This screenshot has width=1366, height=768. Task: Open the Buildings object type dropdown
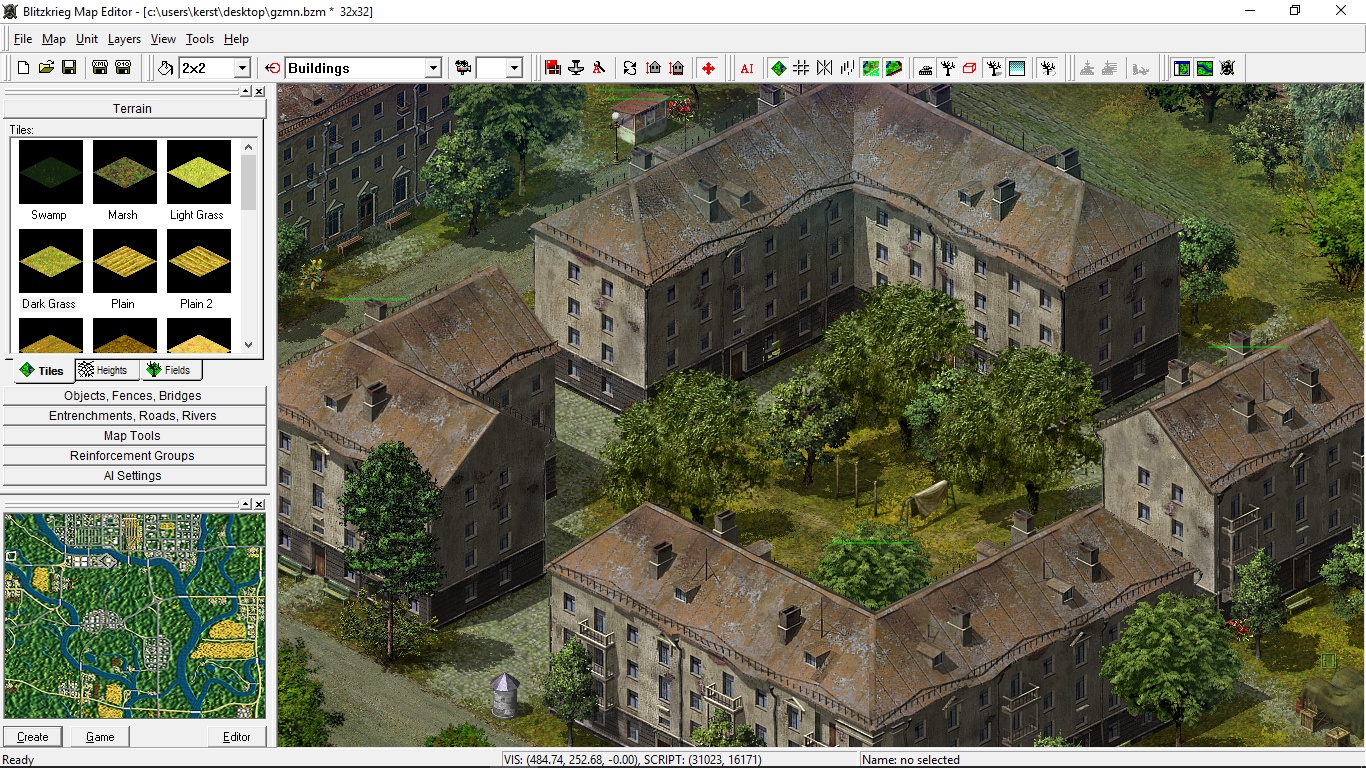[433, 68]
